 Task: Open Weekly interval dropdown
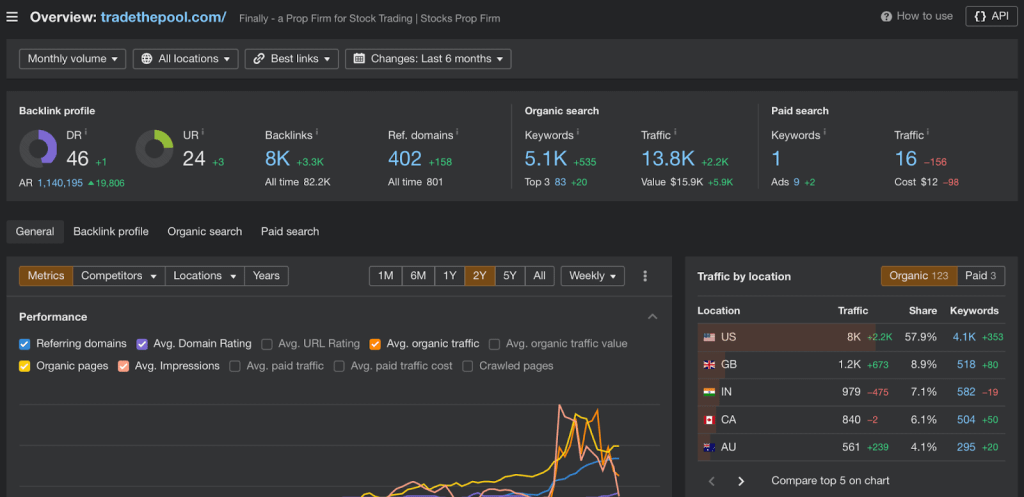point(592,276)
